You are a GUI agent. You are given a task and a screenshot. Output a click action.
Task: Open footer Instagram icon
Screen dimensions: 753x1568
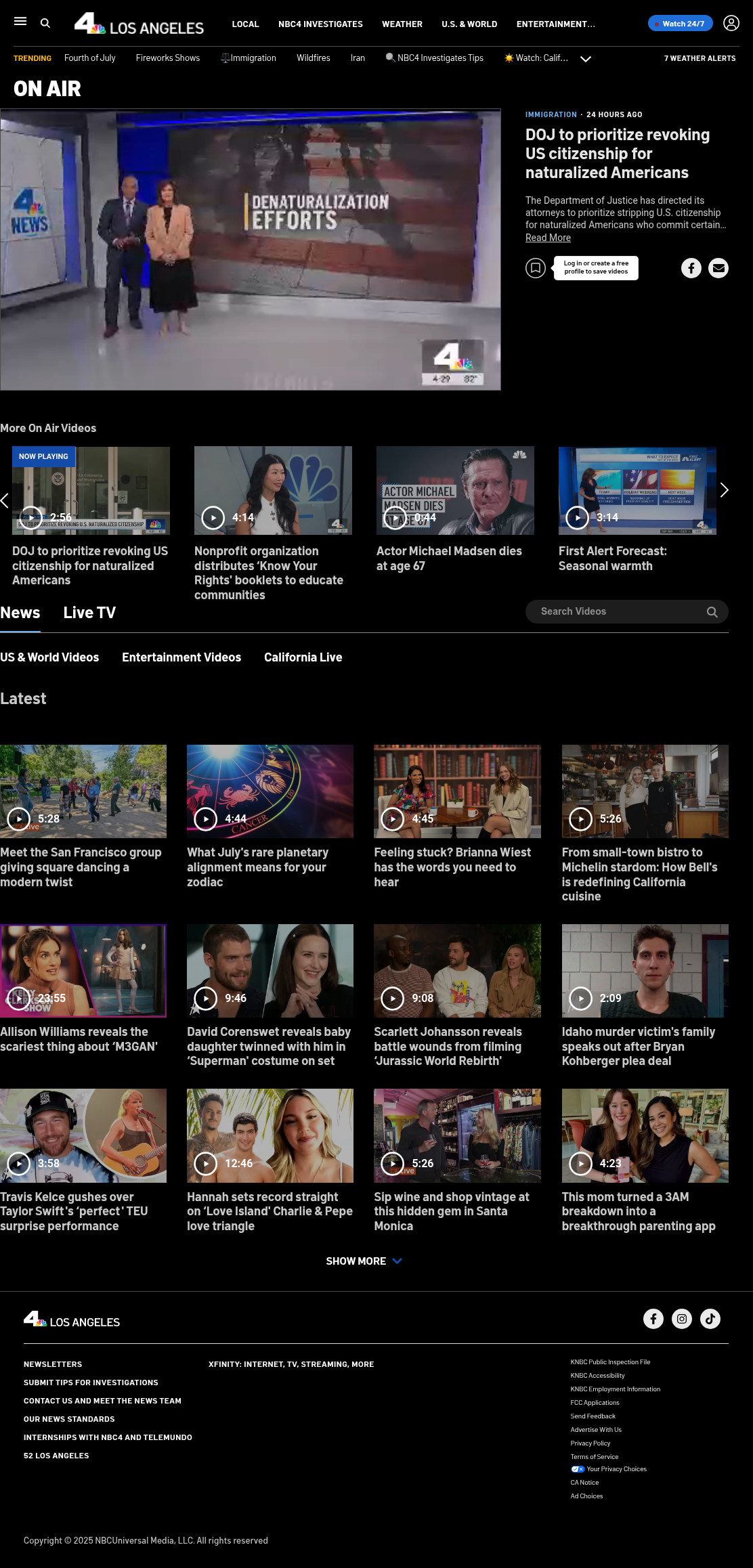point(682,1318)
